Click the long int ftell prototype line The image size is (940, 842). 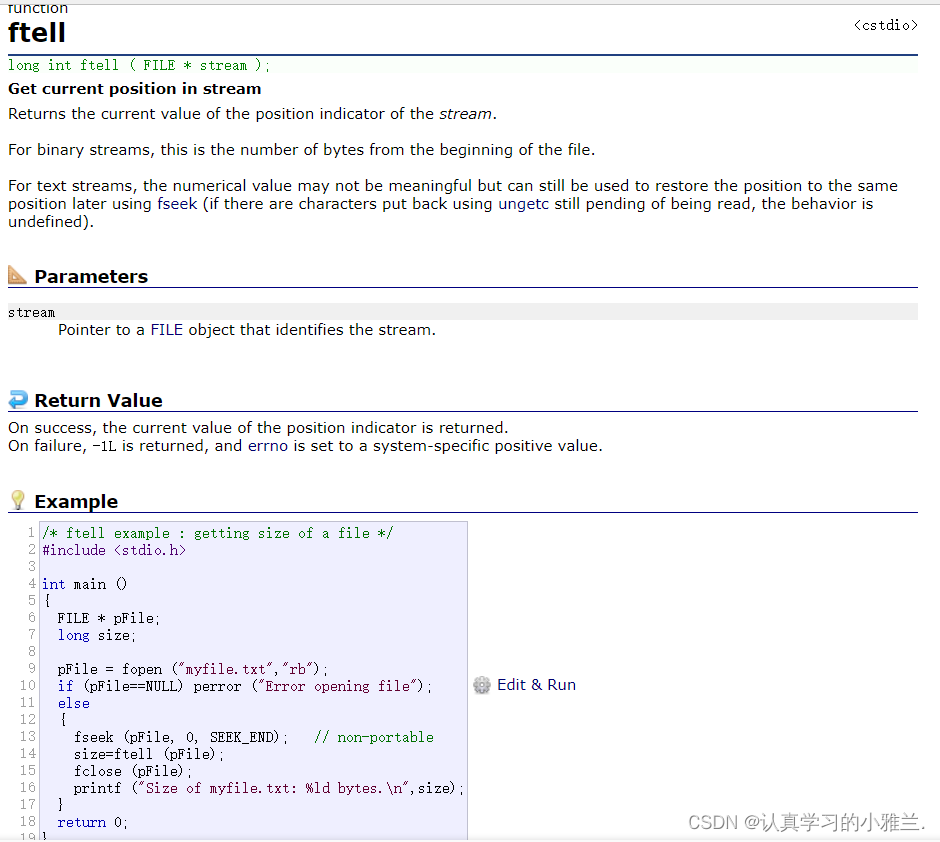click(139, 66)
